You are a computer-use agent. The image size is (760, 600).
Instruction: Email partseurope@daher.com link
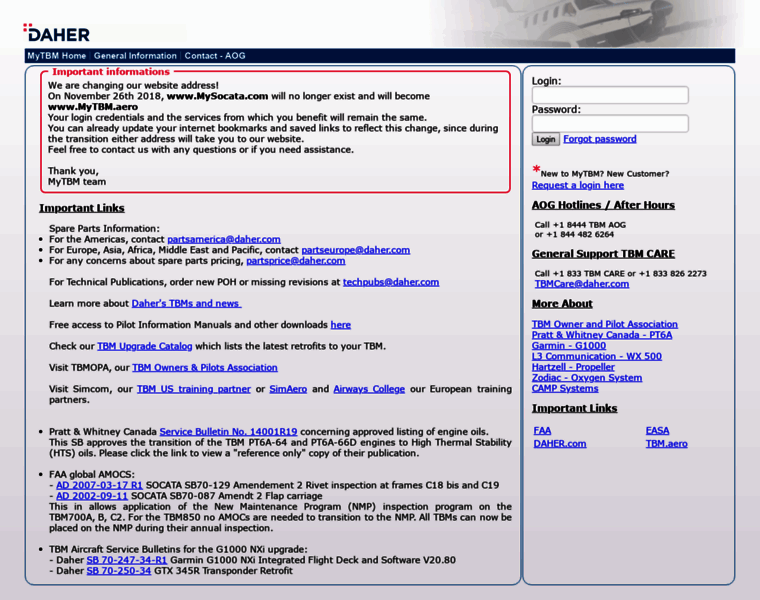tap(356, 250)
